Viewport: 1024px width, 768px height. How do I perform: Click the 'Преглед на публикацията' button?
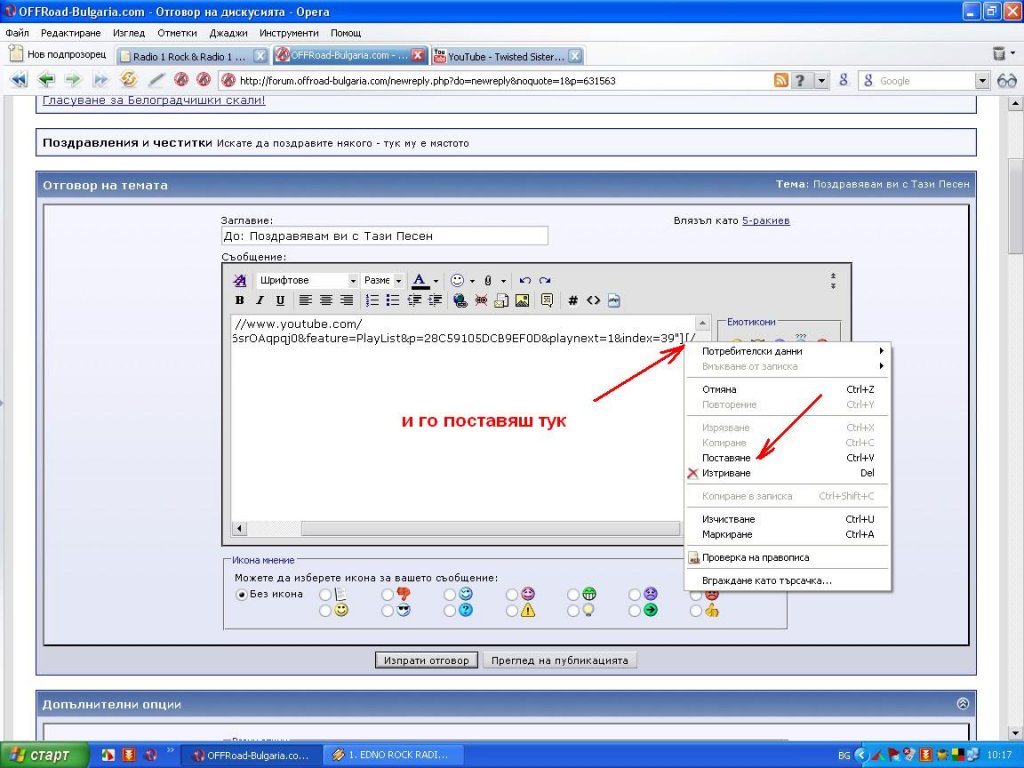[560, 660]
